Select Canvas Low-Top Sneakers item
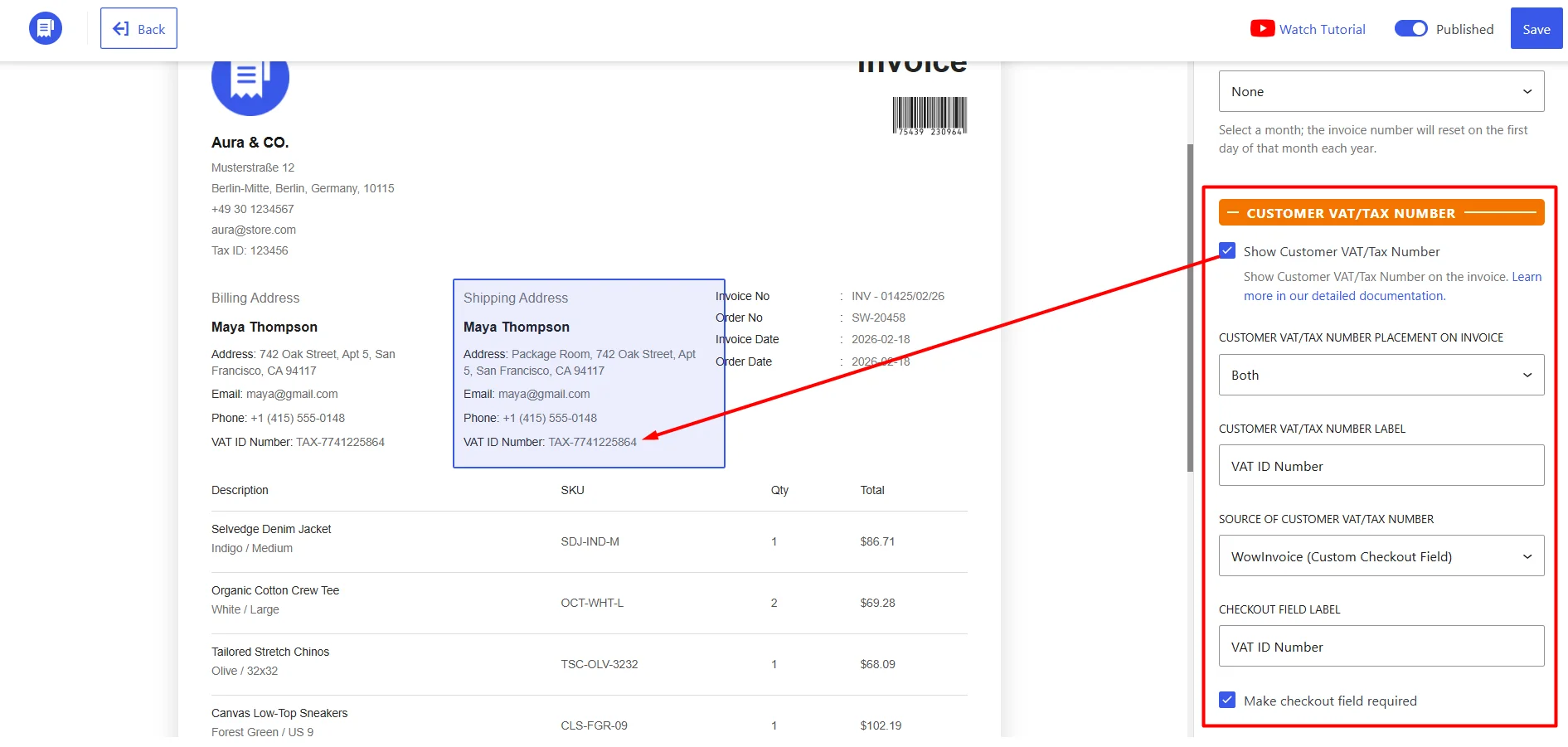The image size is (1568, 747). coord(279,713)
